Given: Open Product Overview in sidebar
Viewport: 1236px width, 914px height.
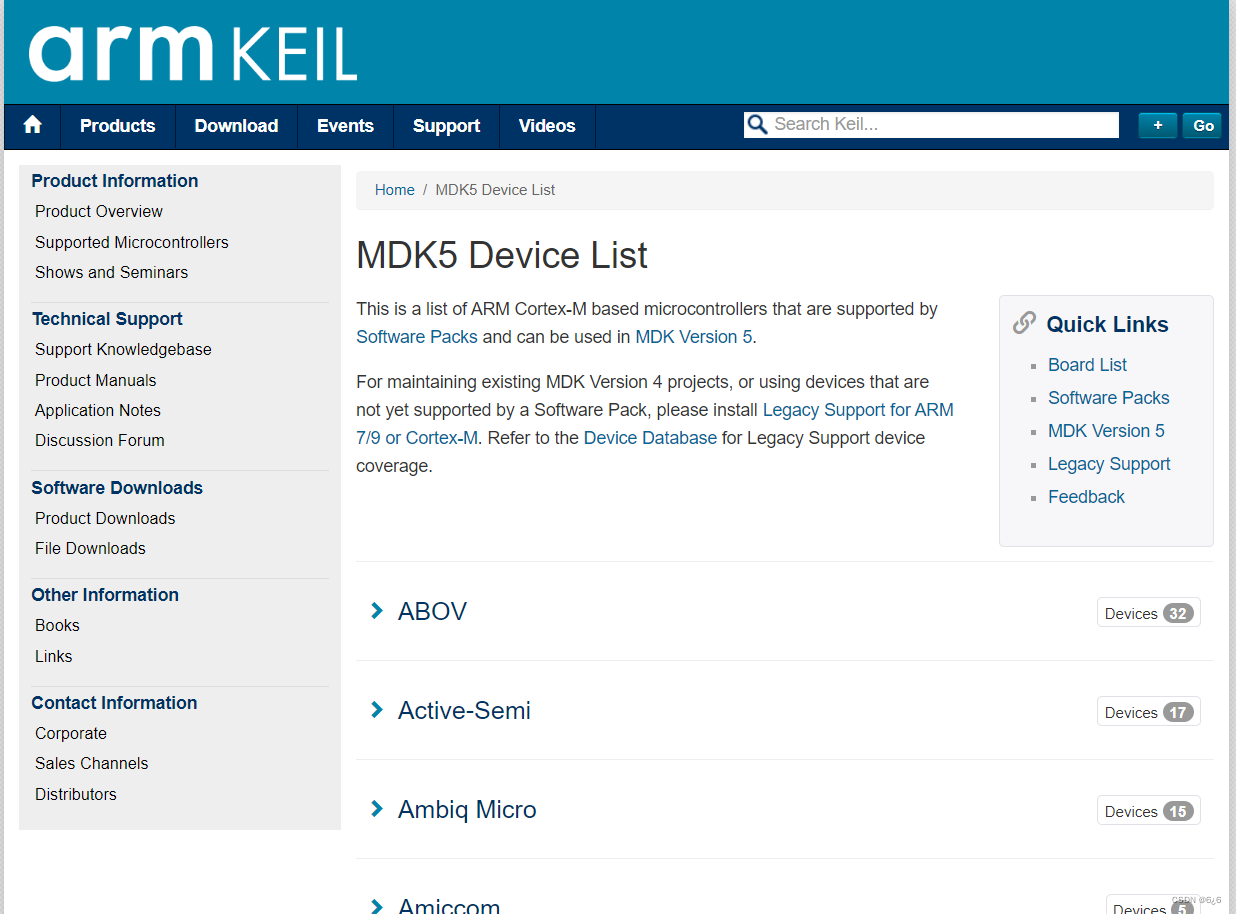Looking at the screenshot, I should [99, 211].
